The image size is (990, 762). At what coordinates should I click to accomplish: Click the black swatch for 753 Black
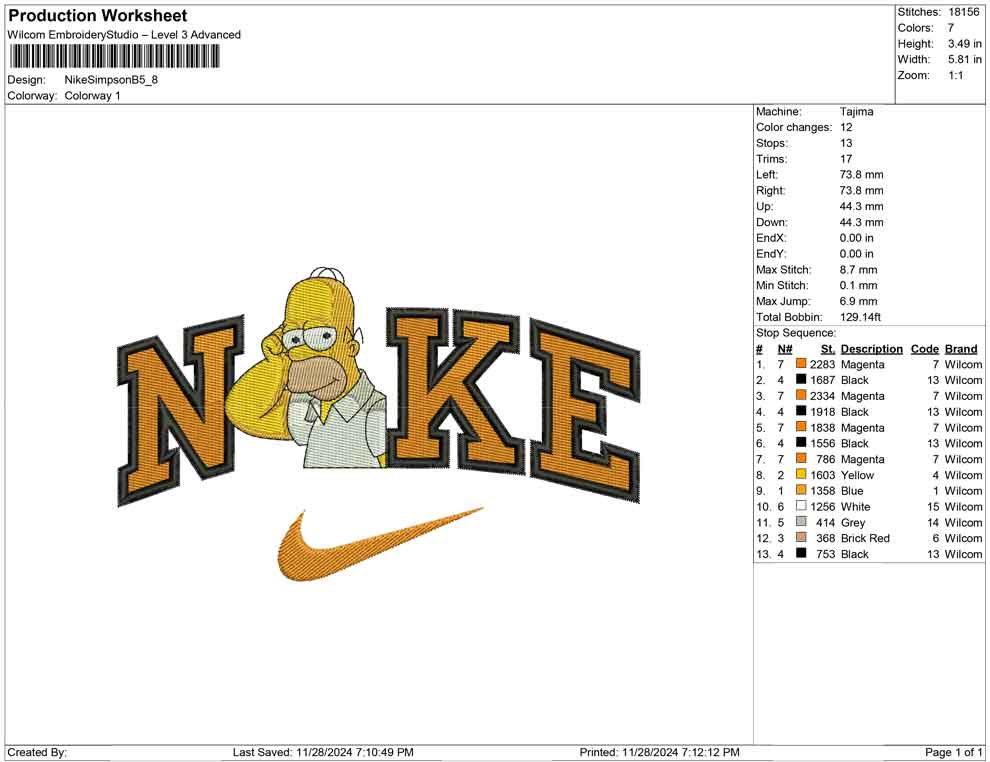[801, 553]
